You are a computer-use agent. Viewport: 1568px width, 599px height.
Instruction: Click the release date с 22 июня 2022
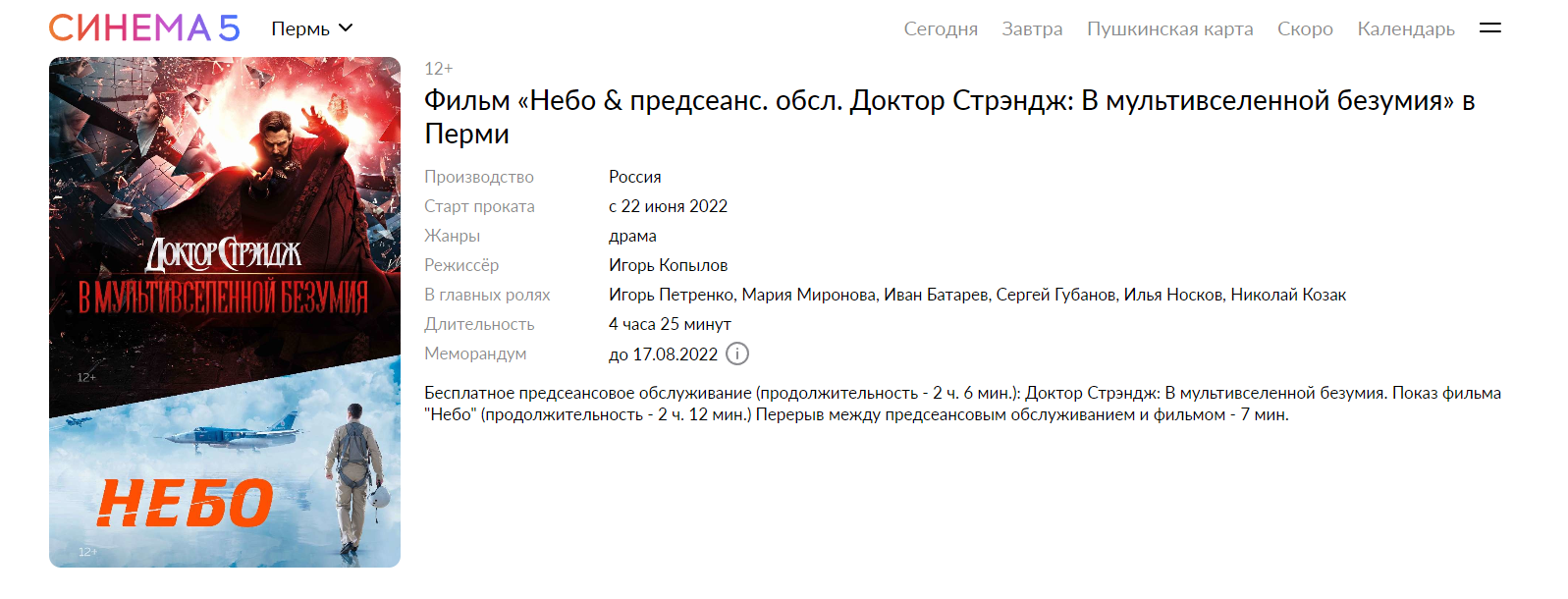[x=668, y=206]
